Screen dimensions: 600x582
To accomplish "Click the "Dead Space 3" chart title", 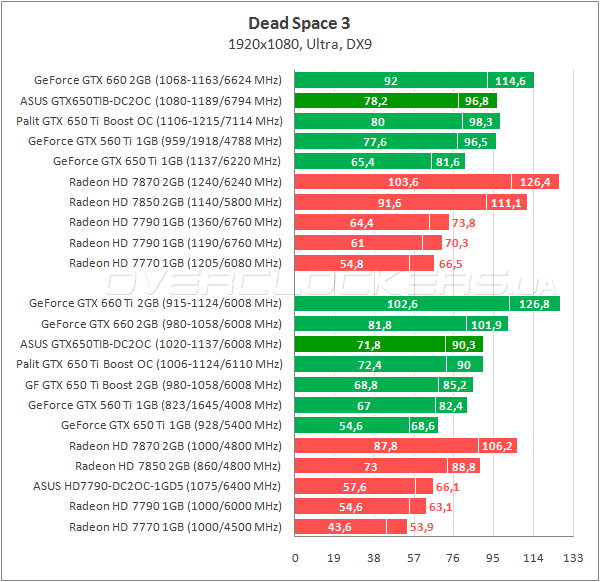I will pos(300,22).
